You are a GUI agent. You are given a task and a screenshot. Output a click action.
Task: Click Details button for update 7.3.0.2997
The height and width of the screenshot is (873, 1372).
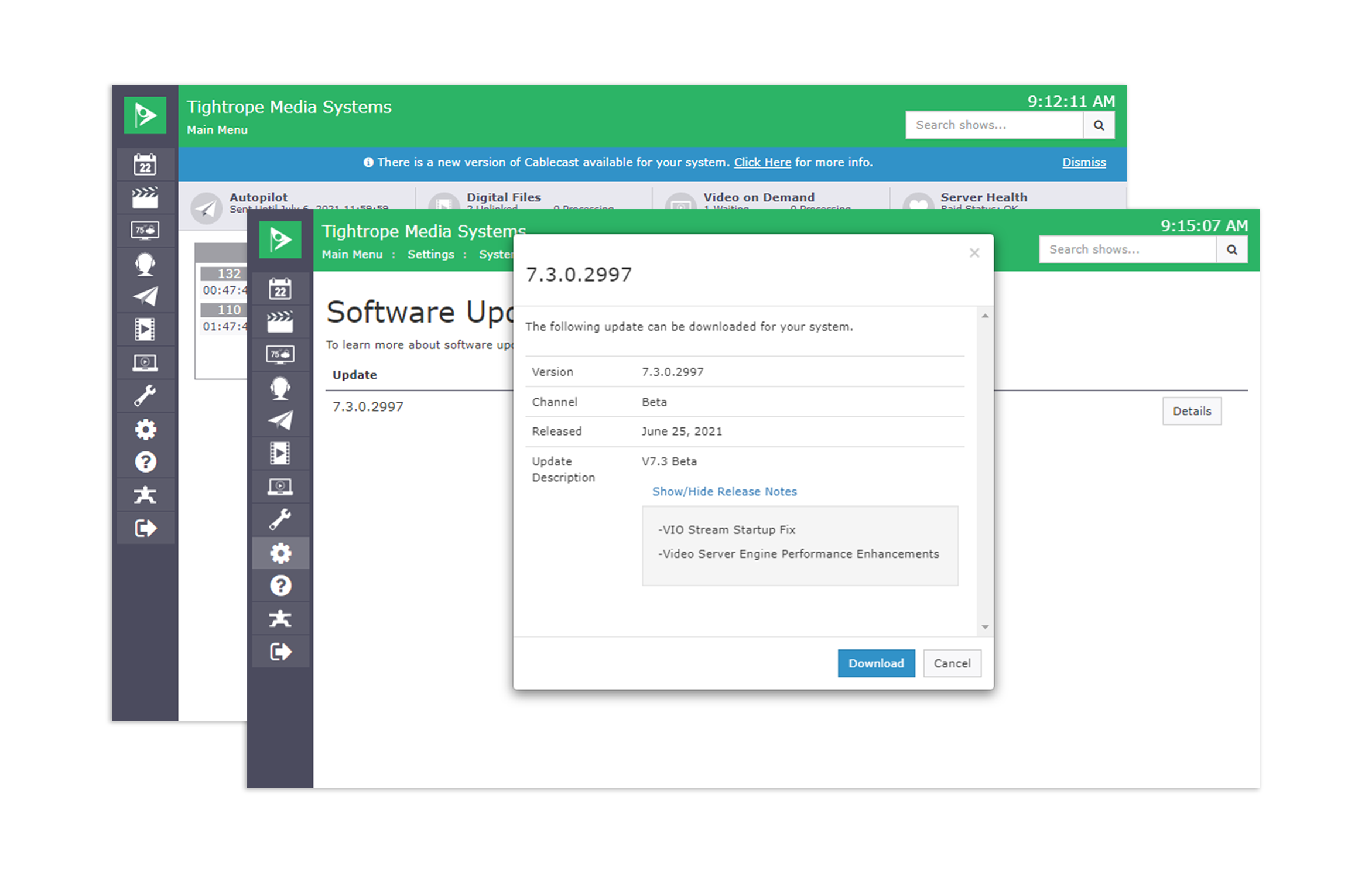tap(1192, 411)
